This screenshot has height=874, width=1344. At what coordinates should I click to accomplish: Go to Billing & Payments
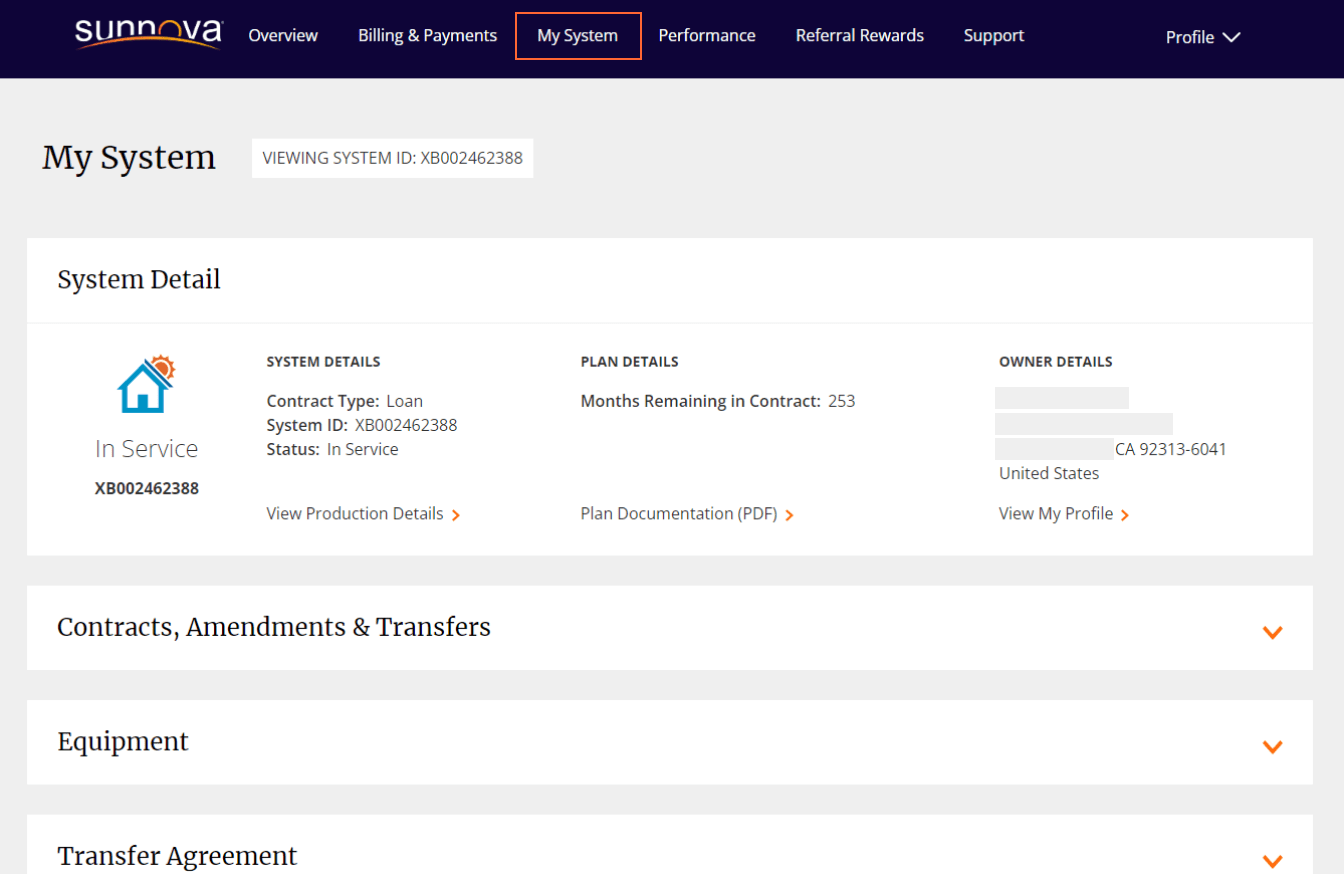pyautogui.click(x=427, y=36)
